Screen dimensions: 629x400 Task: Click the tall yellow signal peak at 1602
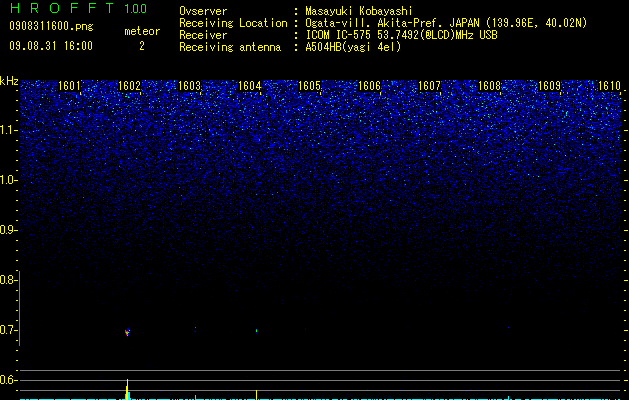127,389
